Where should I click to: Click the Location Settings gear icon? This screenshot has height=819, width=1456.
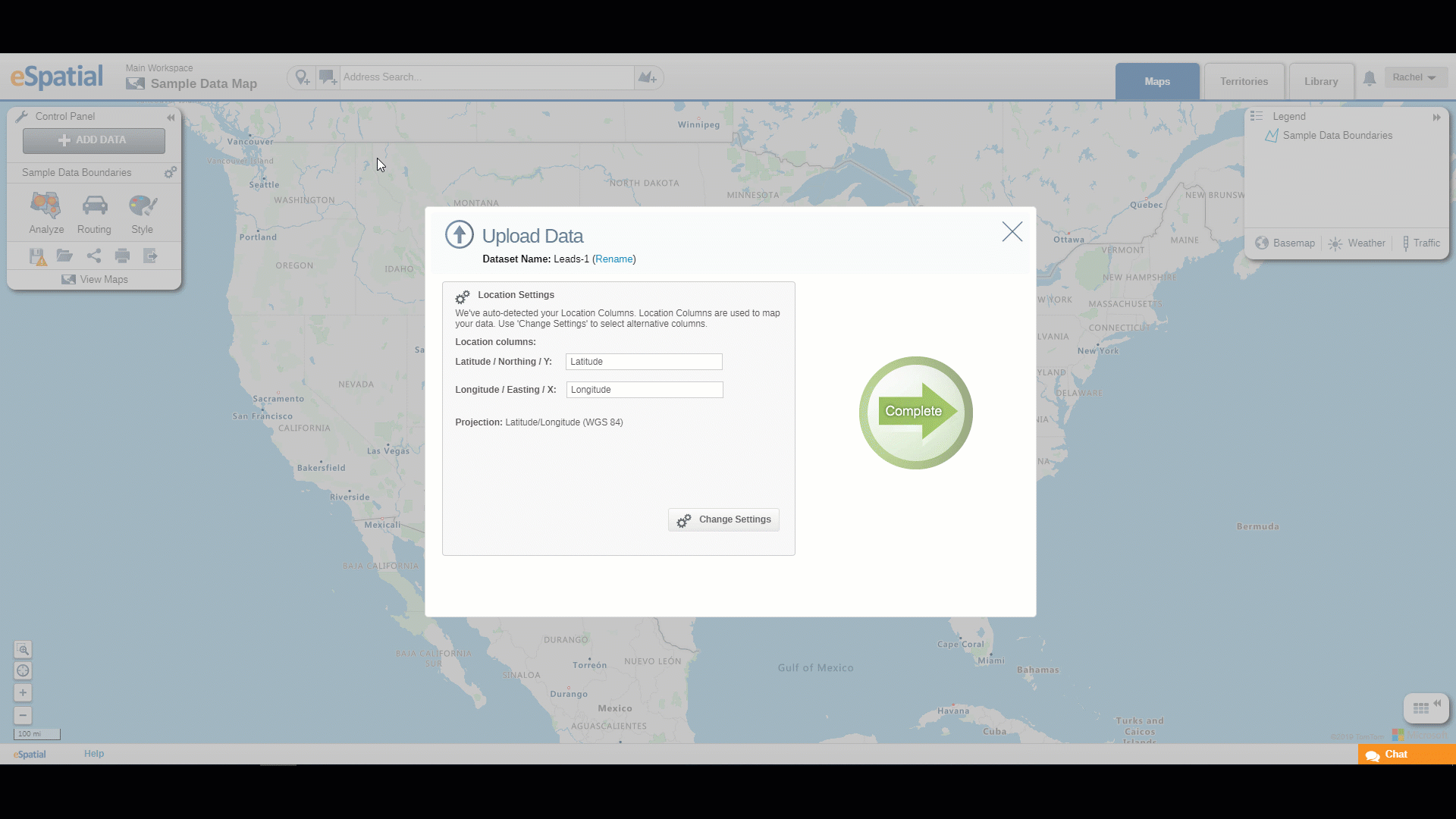[462, 297]
